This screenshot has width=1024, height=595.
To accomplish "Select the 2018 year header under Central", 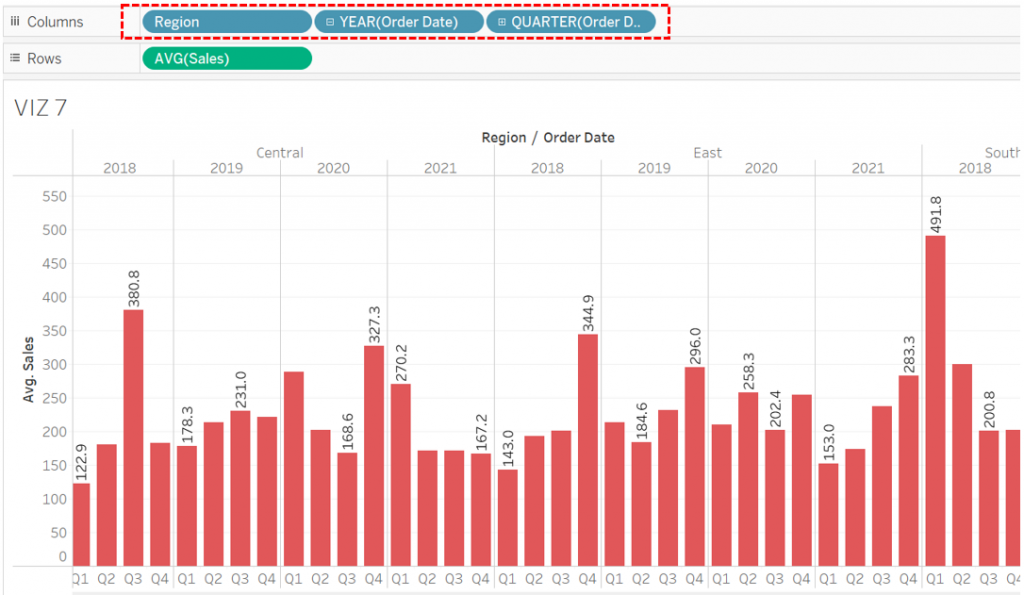I will coord(120,168).
